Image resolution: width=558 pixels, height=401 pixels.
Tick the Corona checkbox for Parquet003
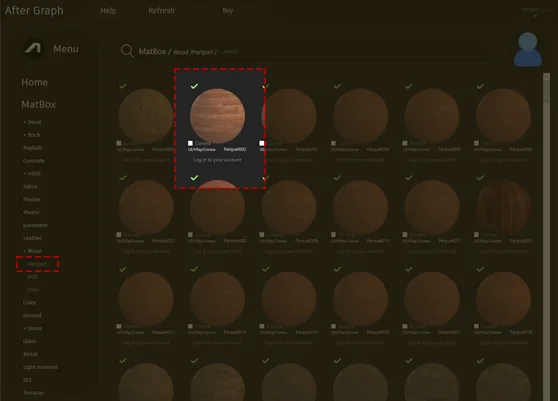coord(262,143)
